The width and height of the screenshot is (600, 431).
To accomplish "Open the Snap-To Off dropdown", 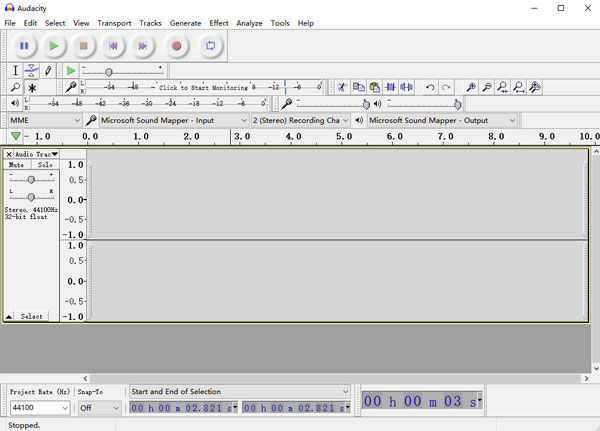I will coord(99,408).
